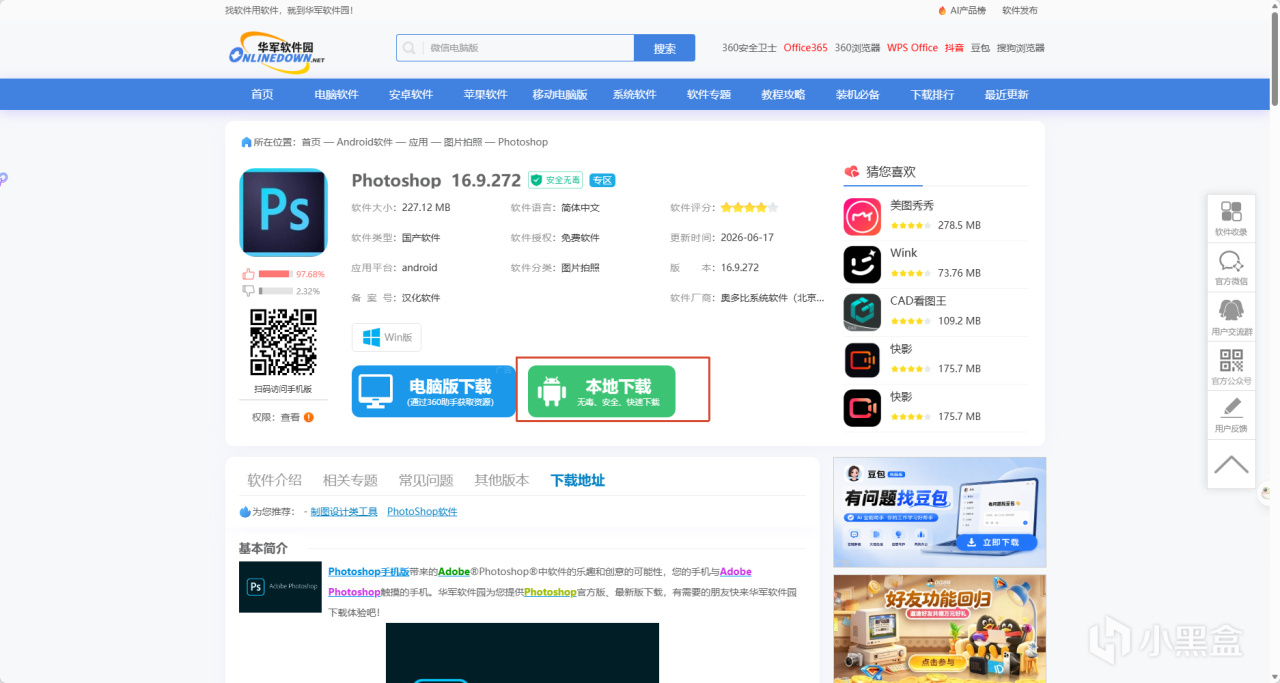Click the Photoshop手机版 link in description
1280x683 pixels.
point(368,571)
